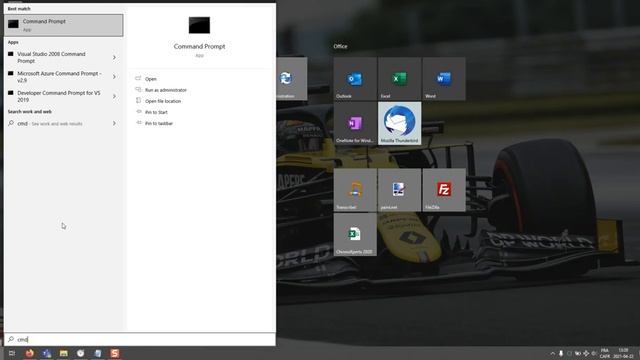Open the paint.net tile
Image resolution: width=640 pixels, height=360 pixels.
click(x=400, y=190)
